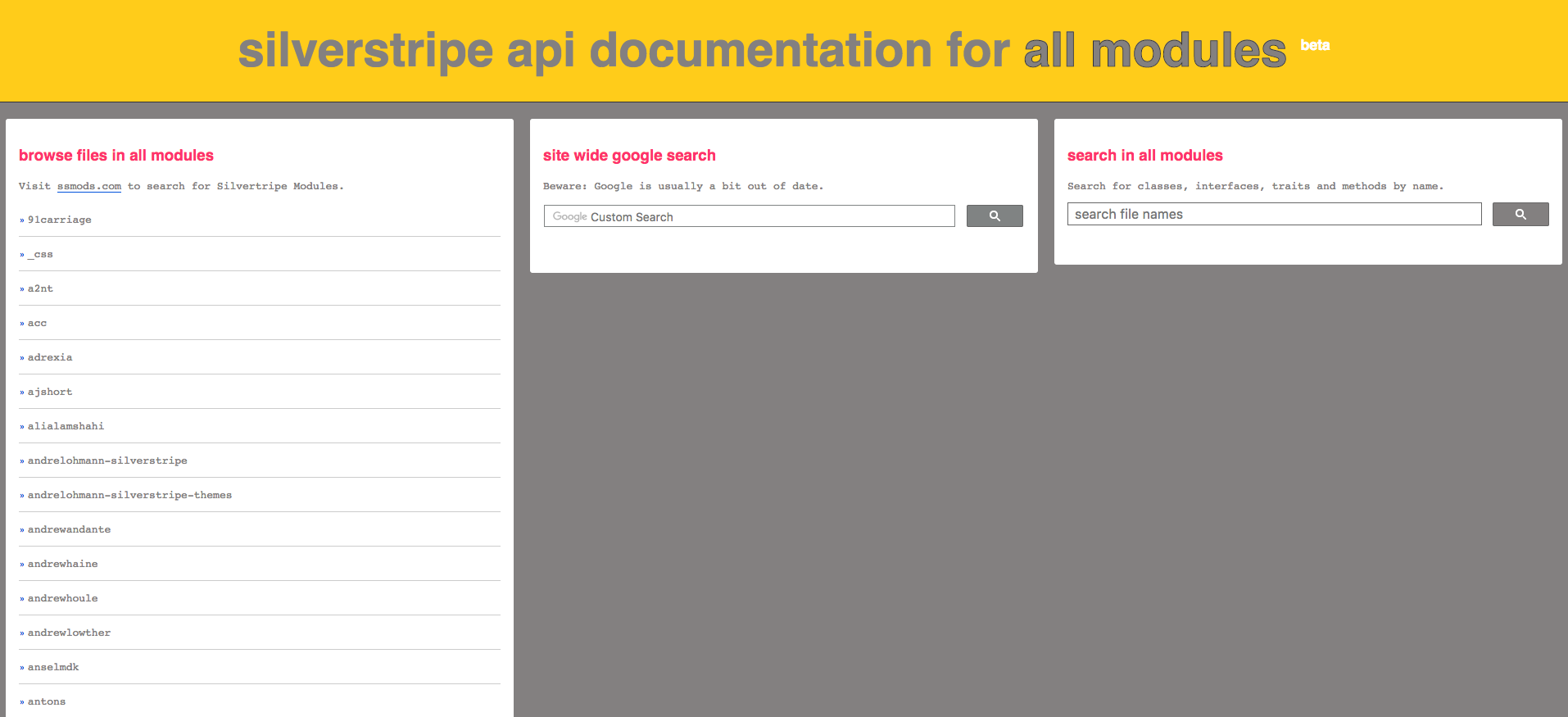Focus the search file names input field

coord(1274,214)
